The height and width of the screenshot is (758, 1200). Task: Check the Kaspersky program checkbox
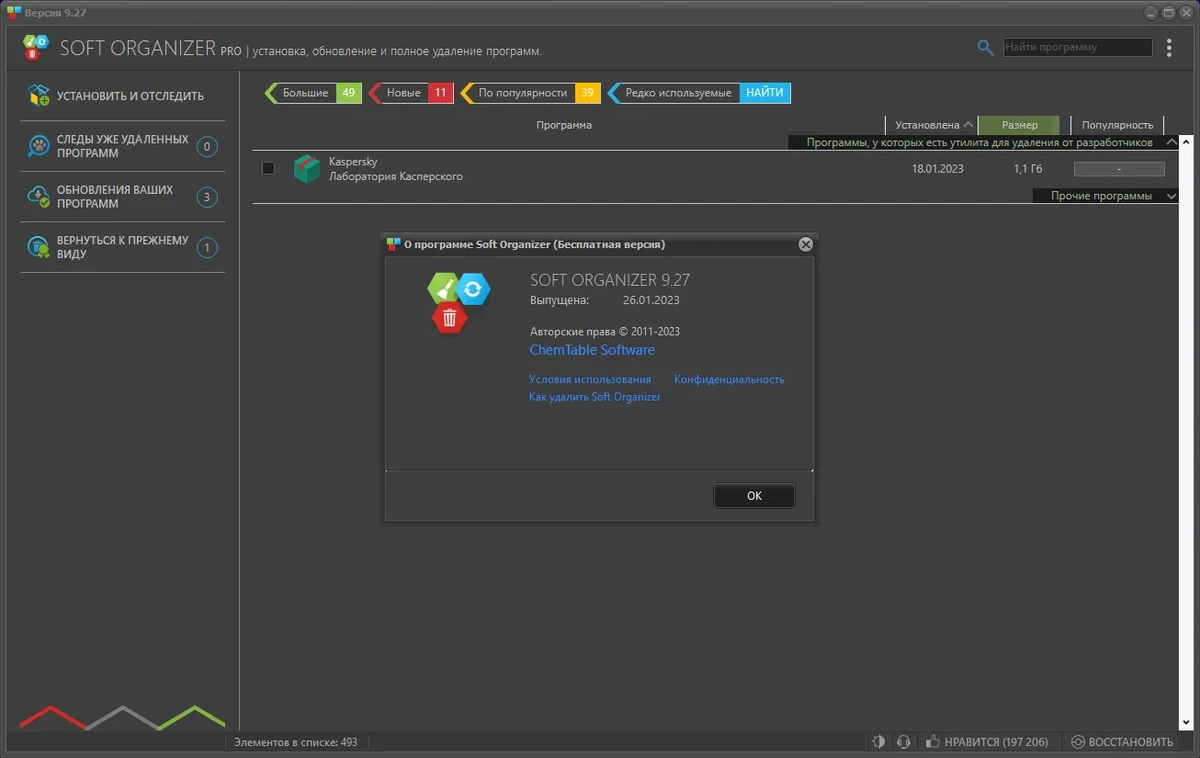(268, 168)
